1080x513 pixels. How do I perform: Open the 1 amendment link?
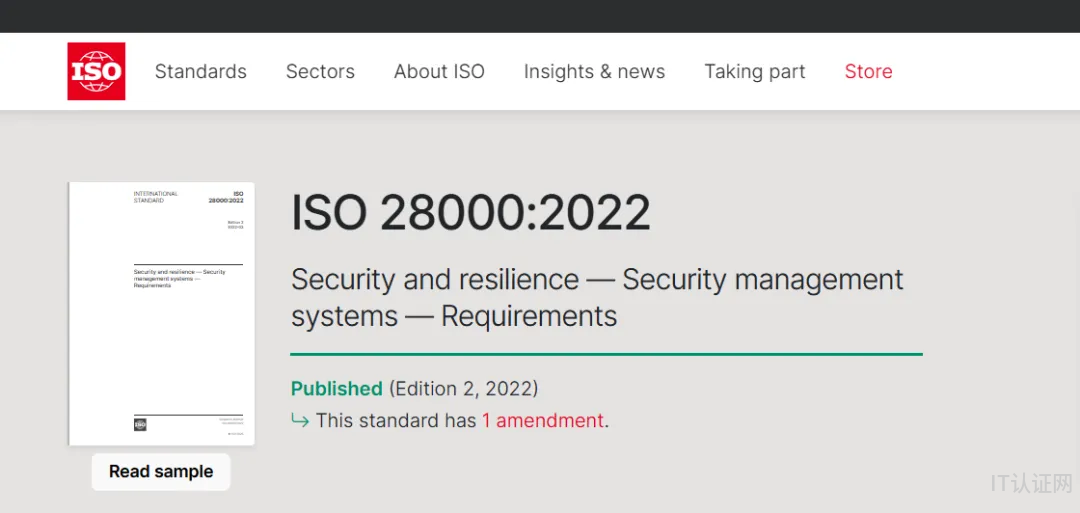(543, 420)
